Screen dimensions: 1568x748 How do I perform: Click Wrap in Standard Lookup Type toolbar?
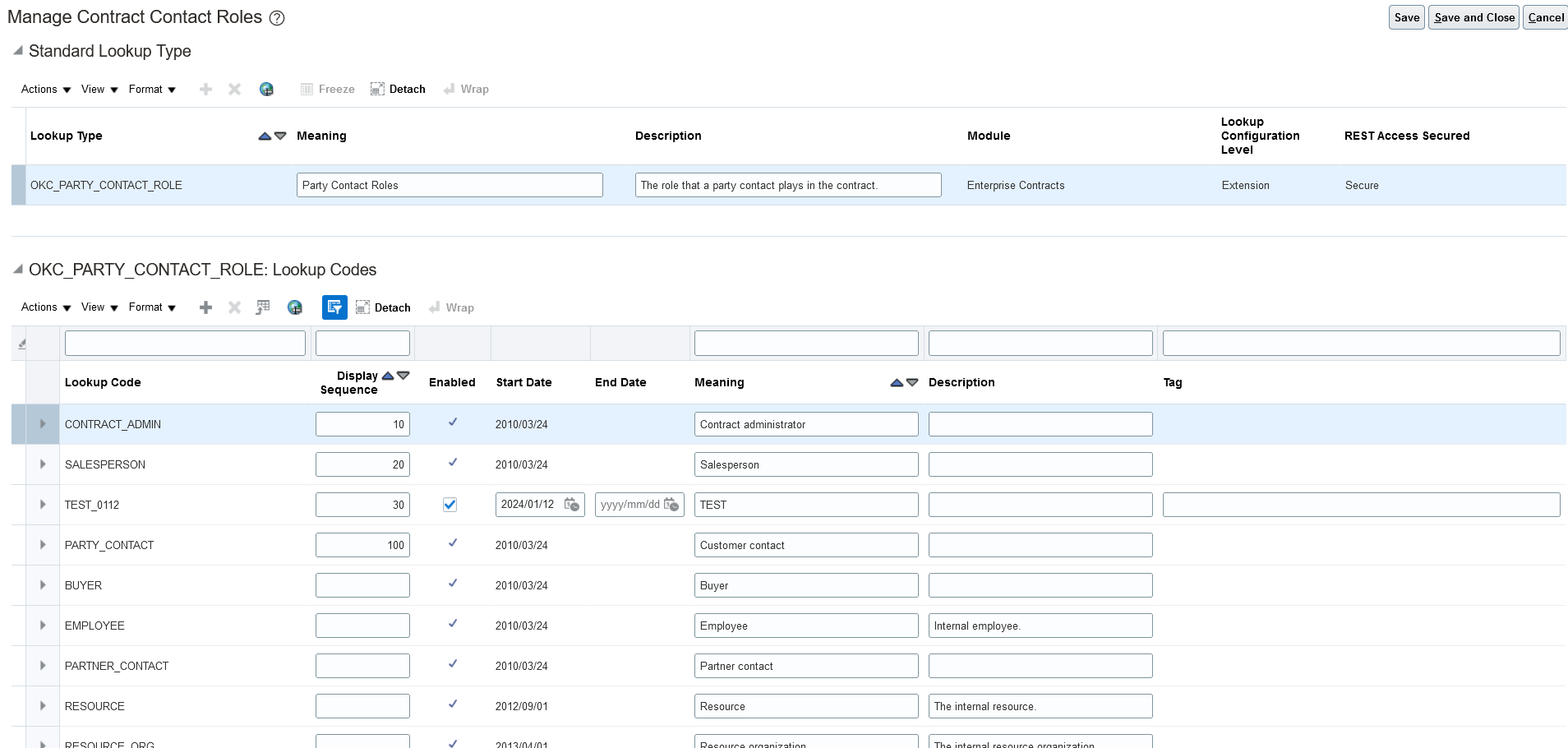pyautogui.click(x=466, y=90)
